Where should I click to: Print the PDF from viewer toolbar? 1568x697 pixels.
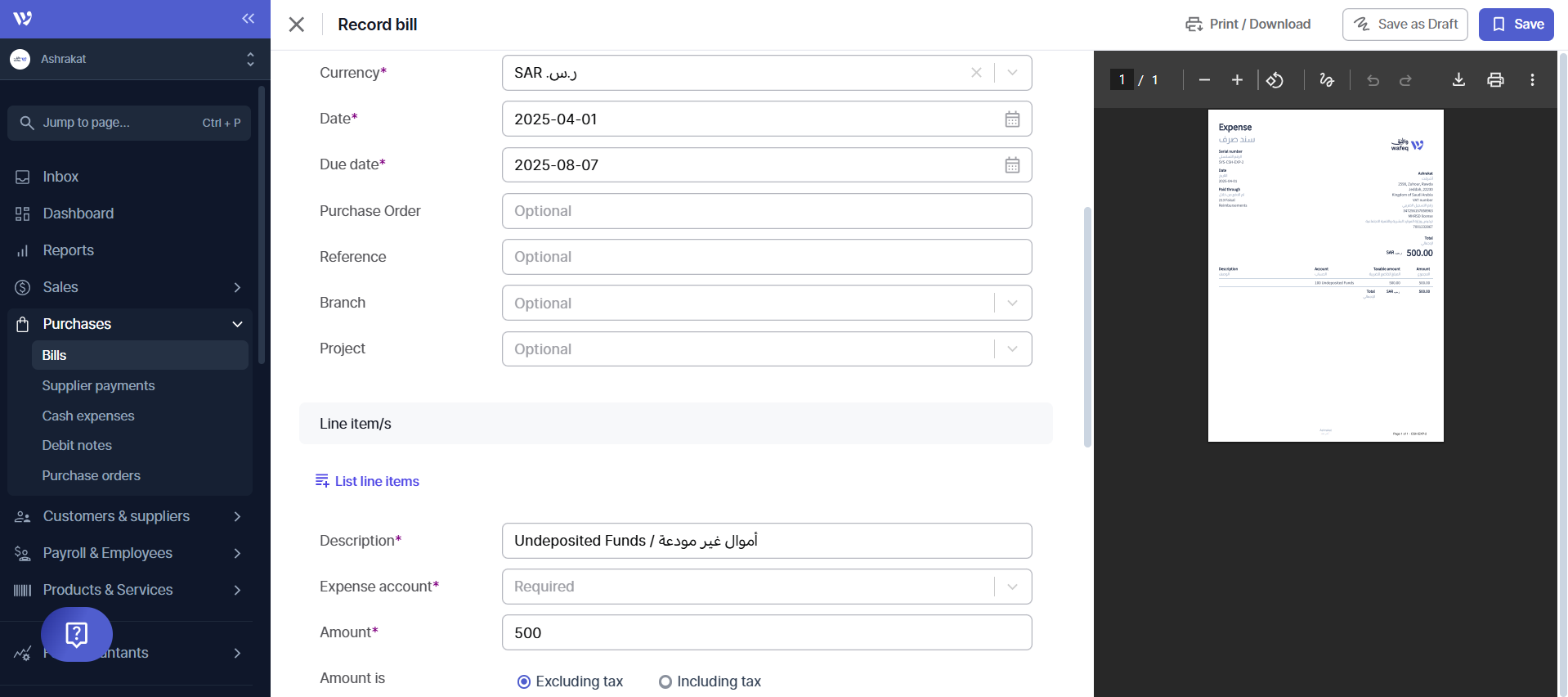click(1494, 80)
